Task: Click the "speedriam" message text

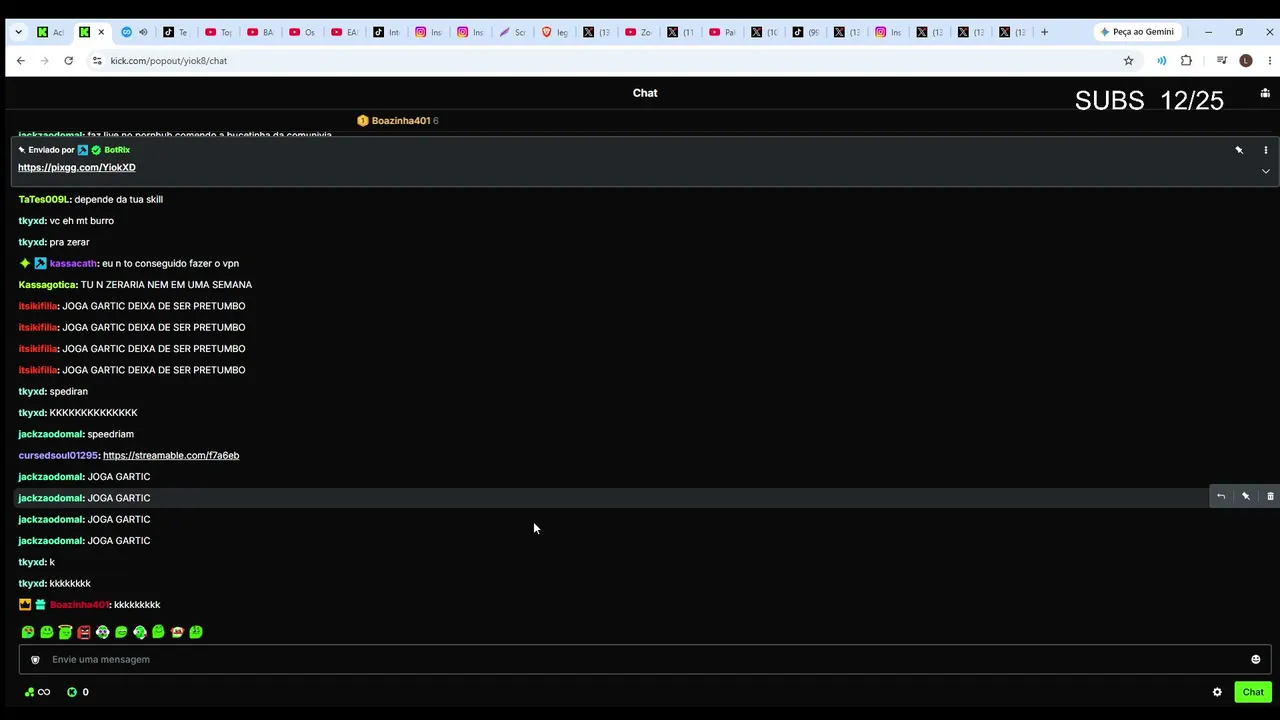Action: tap(110, 434)
